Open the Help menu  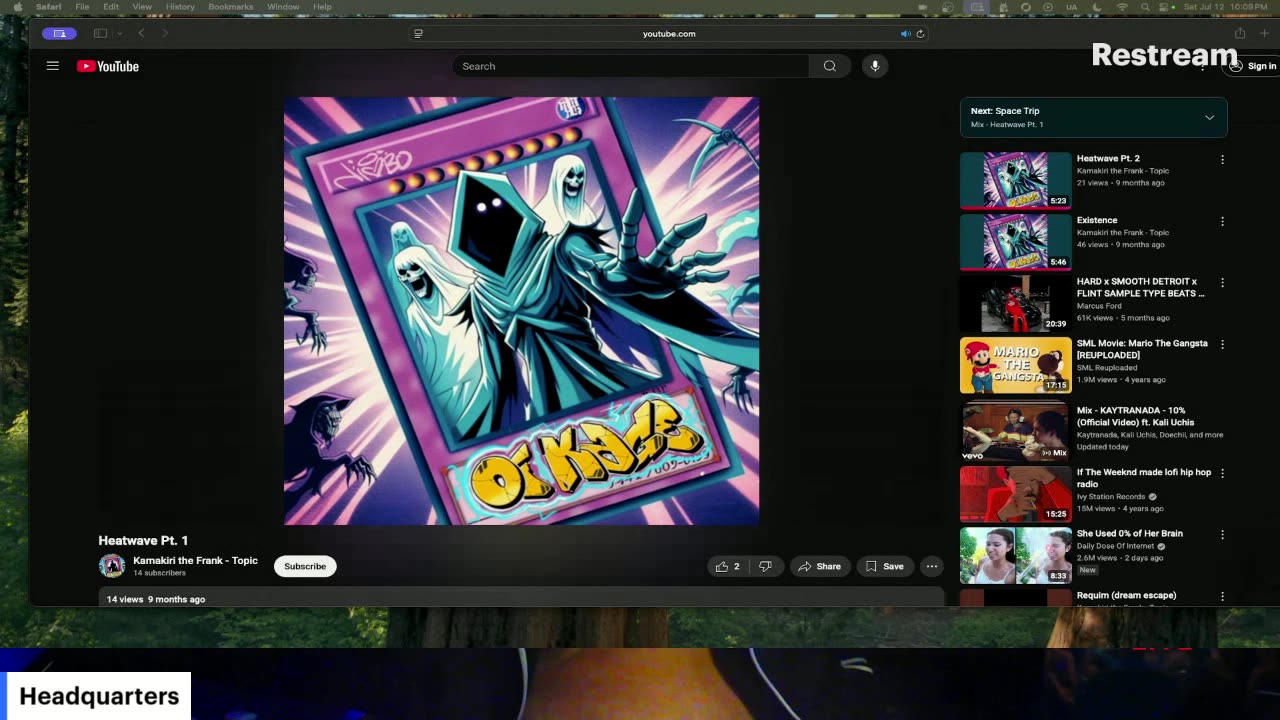[322, 7]
